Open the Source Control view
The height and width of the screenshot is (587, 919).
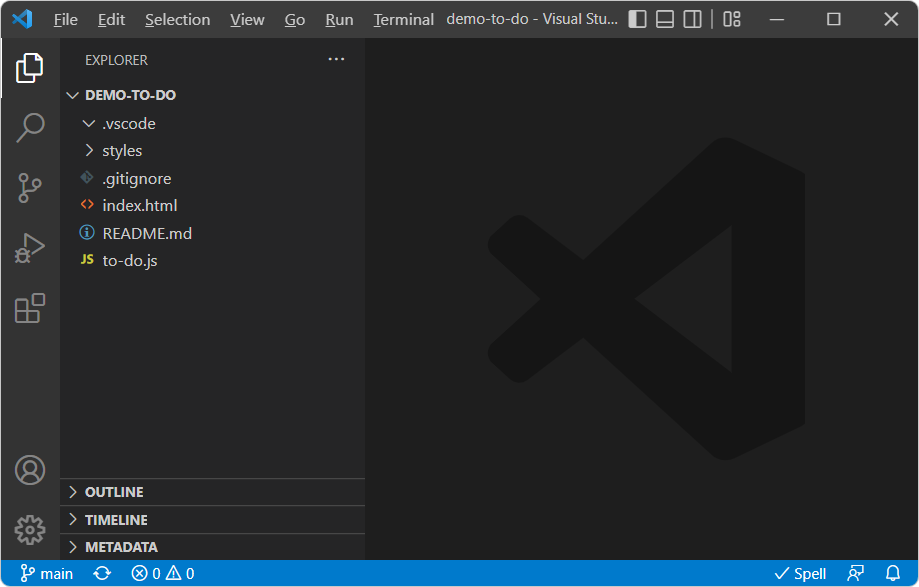point(30,188)
